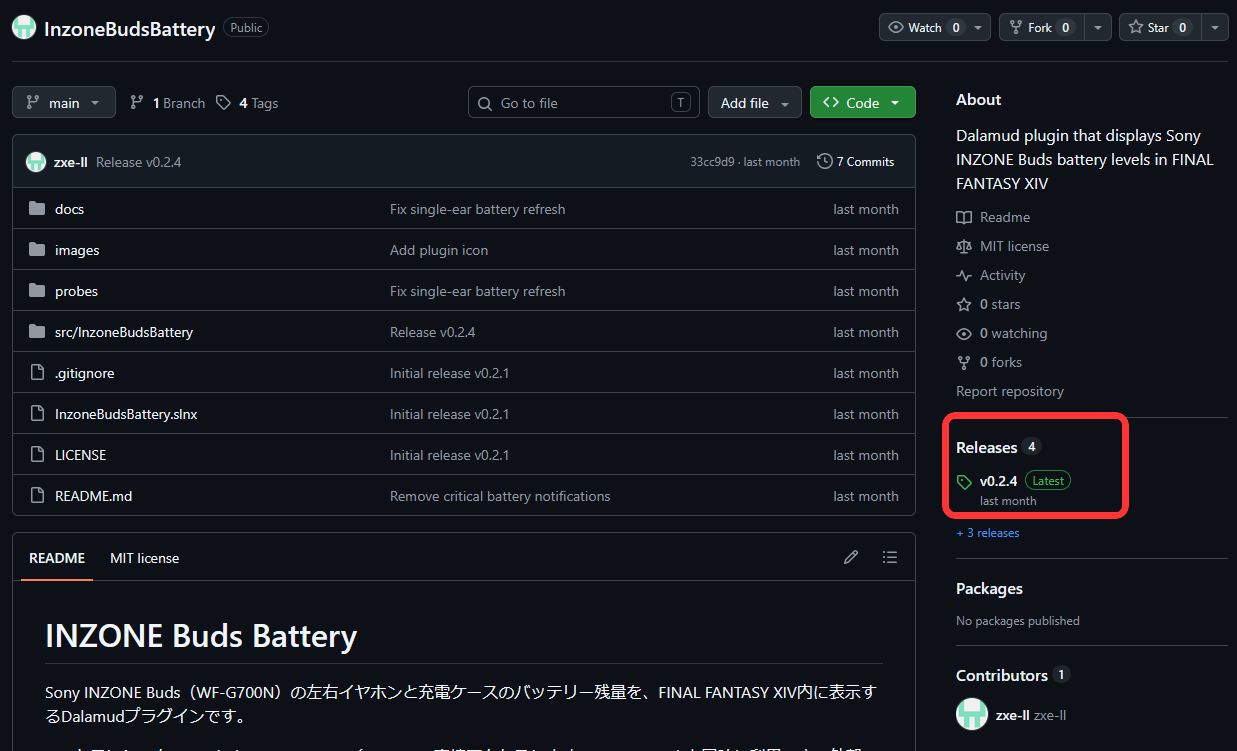Open the images folder icon
This screenshot has width=1237, height=751.
point(38,250)
